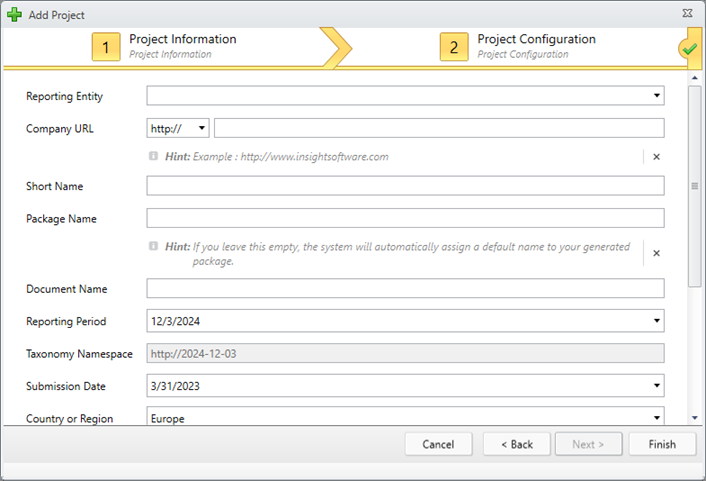Click the Short Name label
The image size is (706, 481).
coord(54,186)
